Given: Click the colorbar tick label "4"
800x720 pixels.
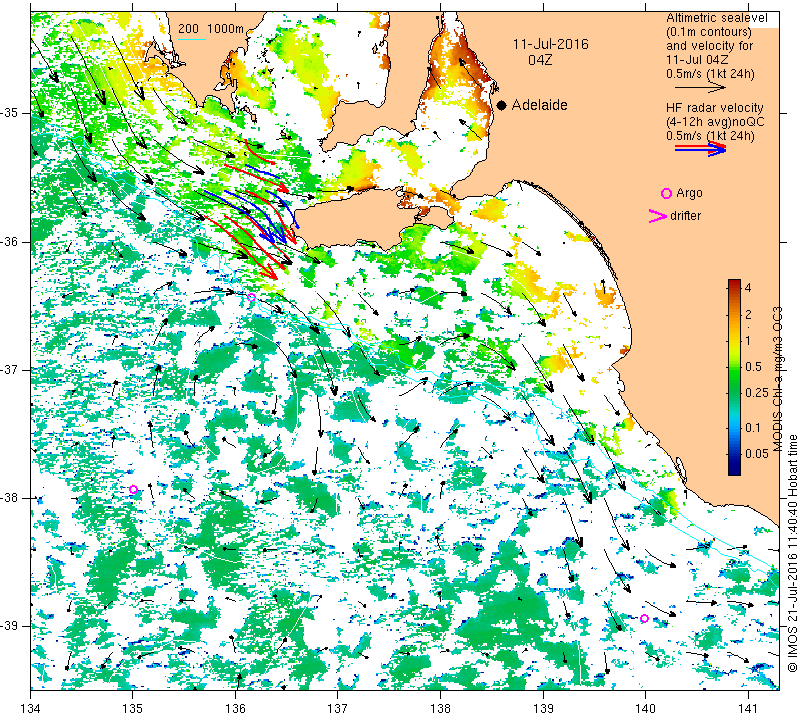Looking at the screenshot, I should tap(748, 288).
